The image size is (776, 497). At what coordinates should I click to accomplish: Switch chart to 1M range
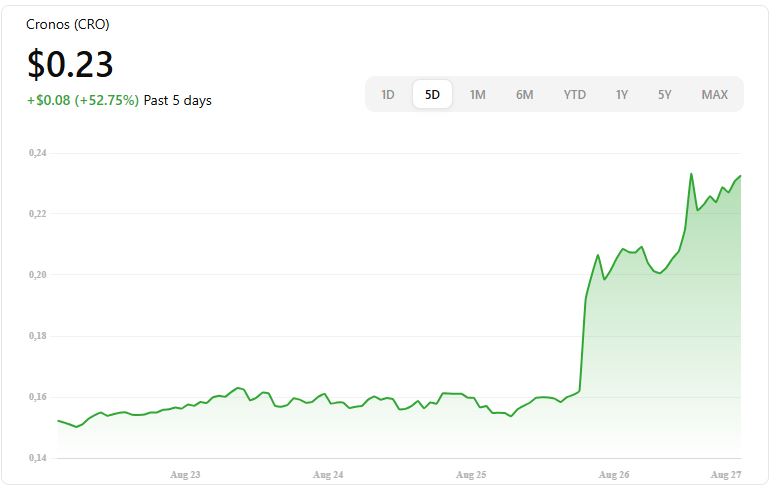(477, 95)
